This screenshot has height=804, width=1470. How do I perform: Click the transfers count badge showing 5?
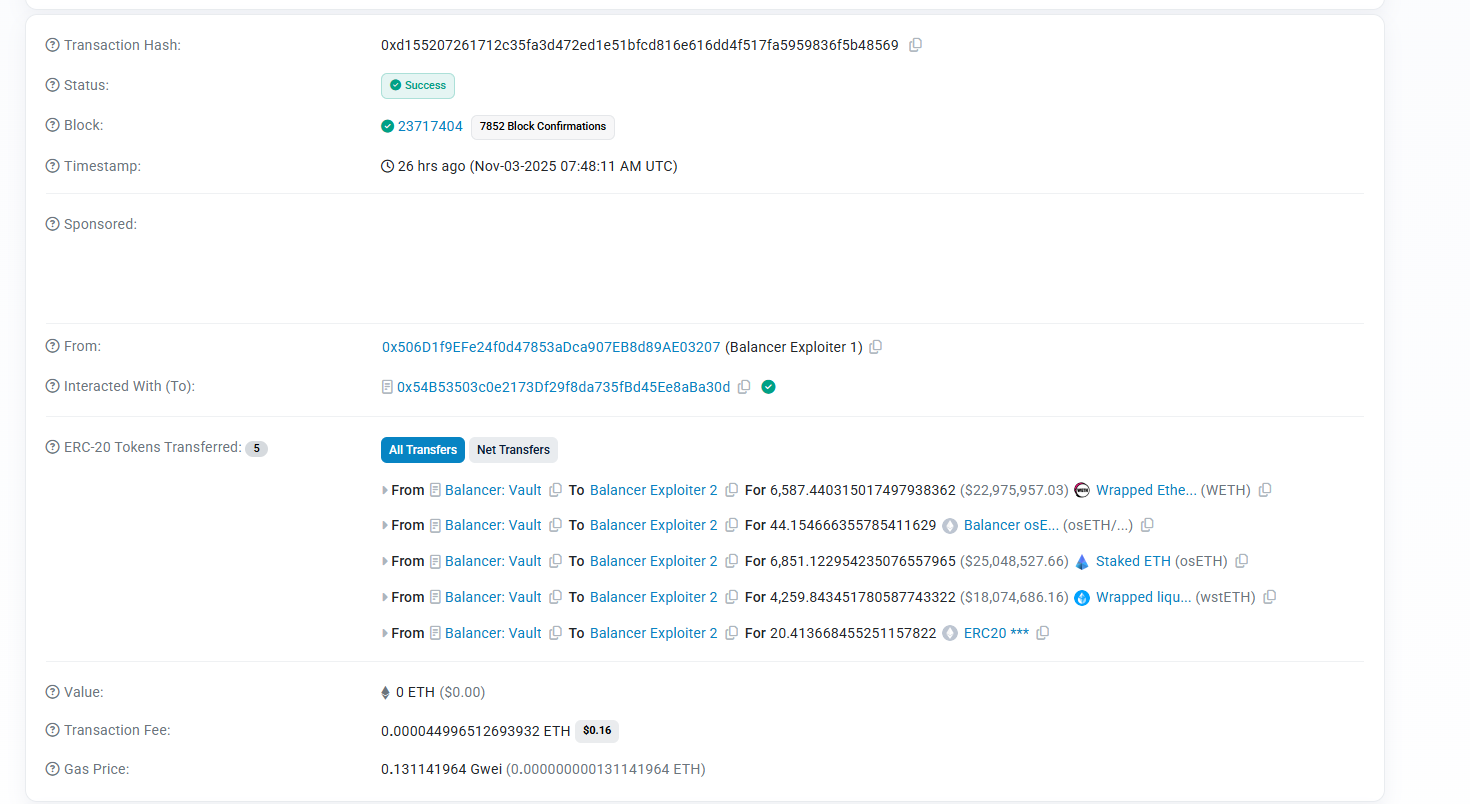click(x=256, y=448)
